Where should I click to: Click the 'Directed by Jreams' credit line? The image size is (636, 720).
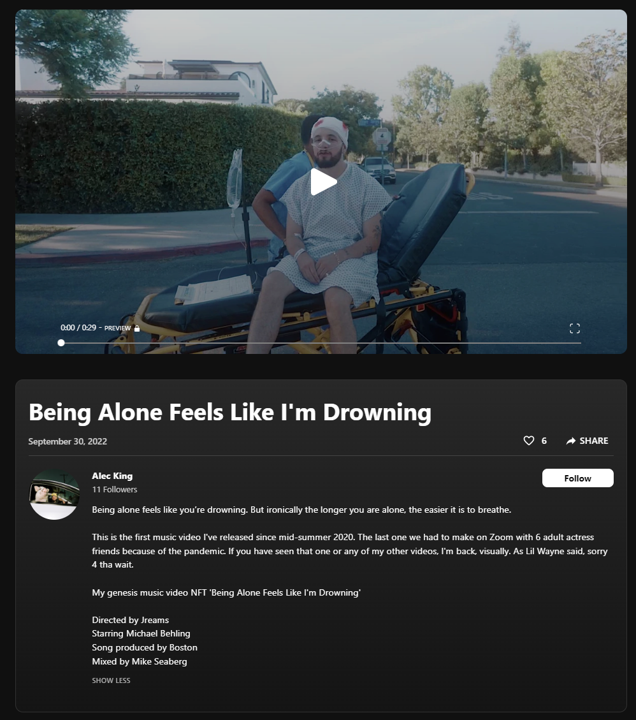point(130,620)
